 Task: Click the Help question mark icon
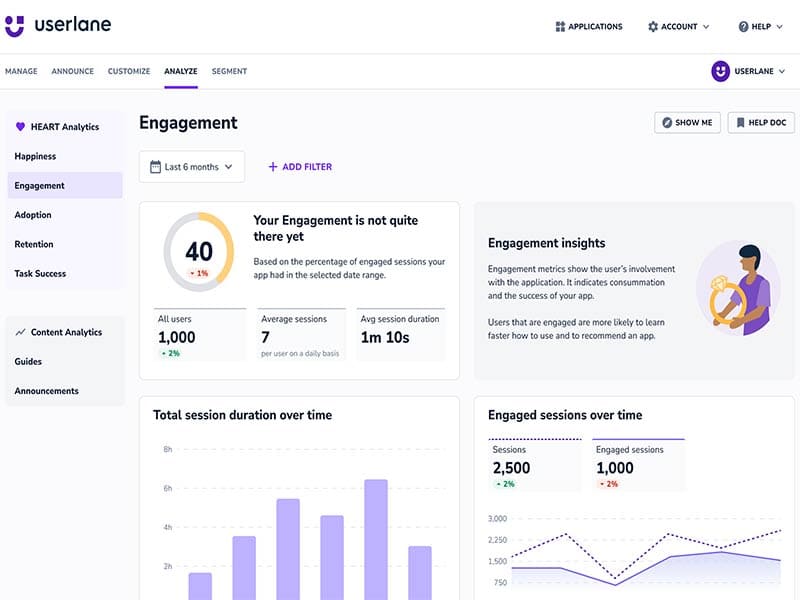tap(743, 27)
